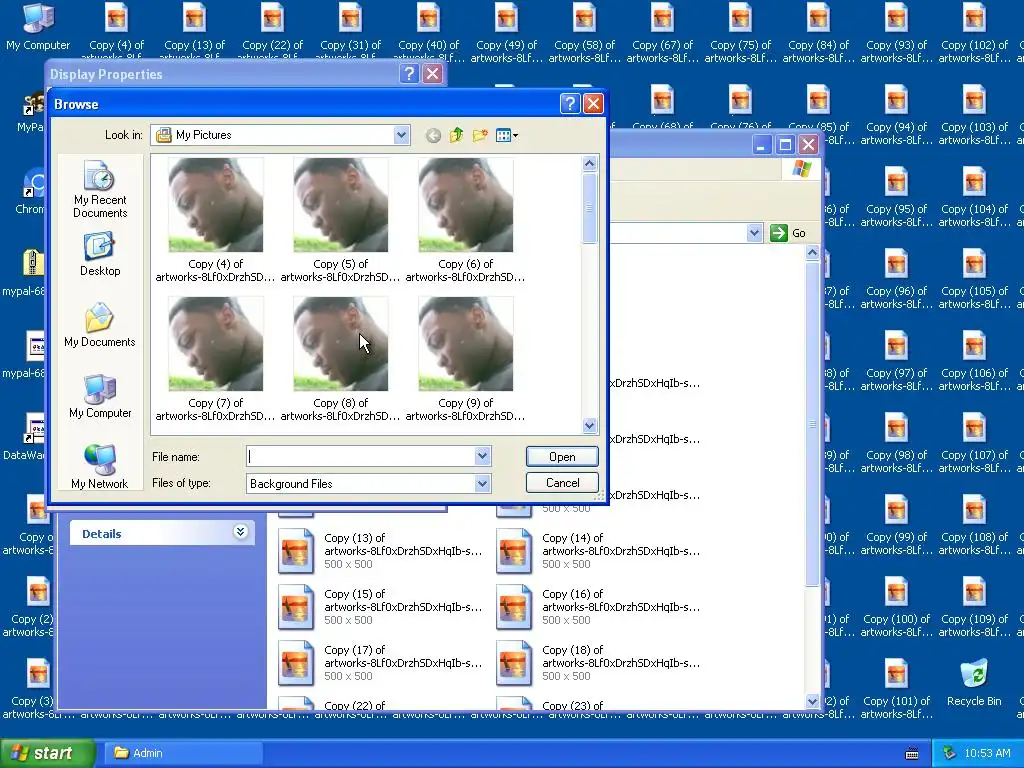Go back using the Browse dialog's back arrow
The width and height of the screenshot is (1024, 768).
click(433, 135)
